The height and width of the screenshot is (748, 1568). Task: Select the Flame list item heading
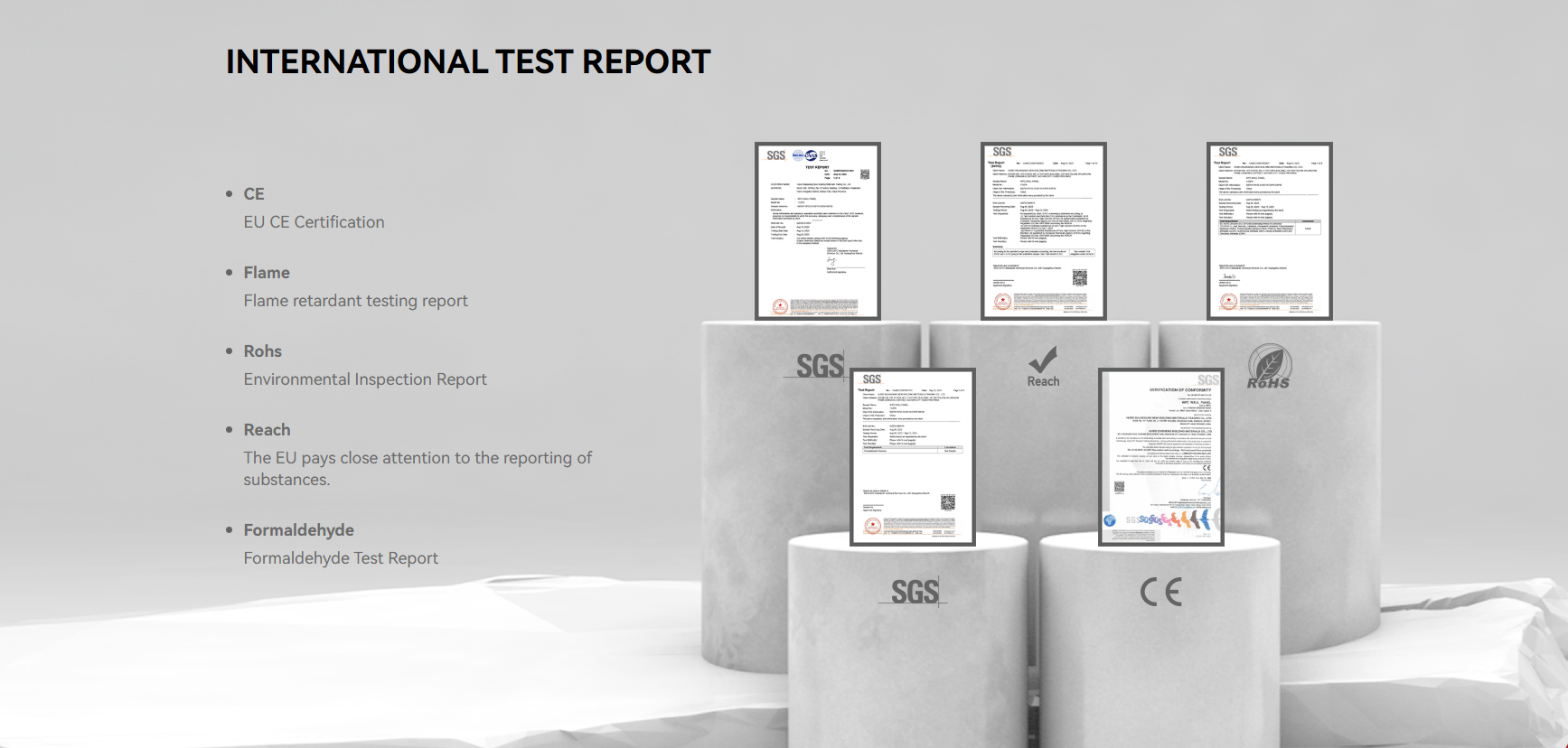(267, 273)
